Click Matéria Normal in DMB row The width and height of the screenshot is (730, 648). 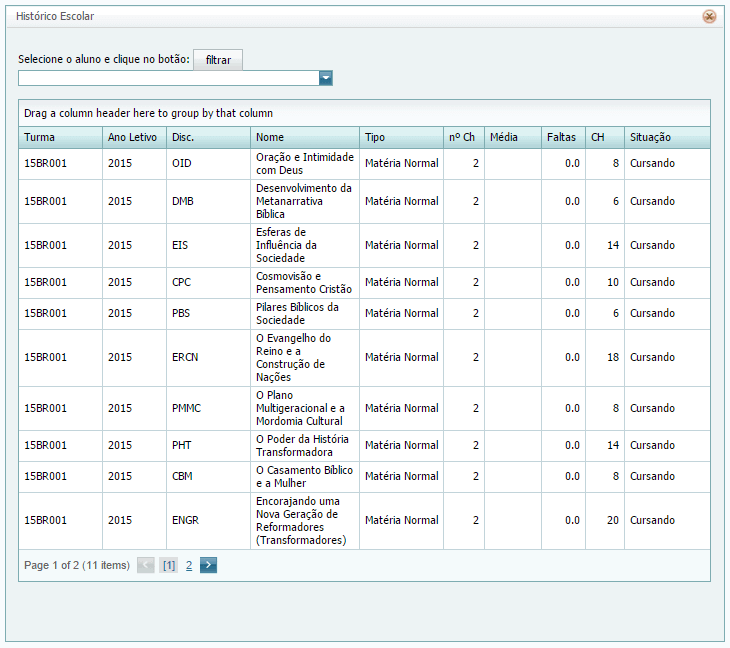point(401,201)
